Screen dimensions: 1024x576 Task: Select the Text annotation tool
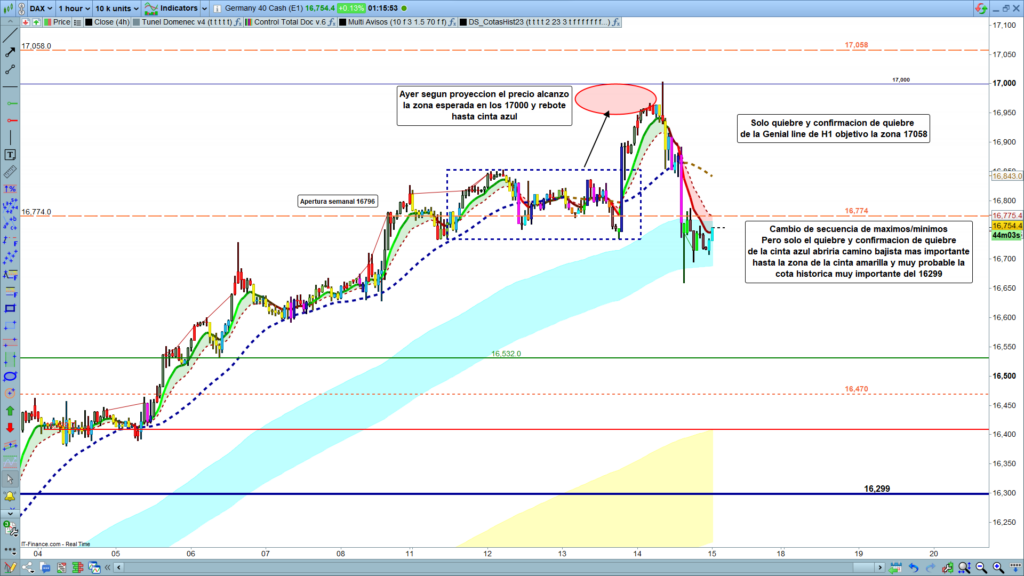10,155
